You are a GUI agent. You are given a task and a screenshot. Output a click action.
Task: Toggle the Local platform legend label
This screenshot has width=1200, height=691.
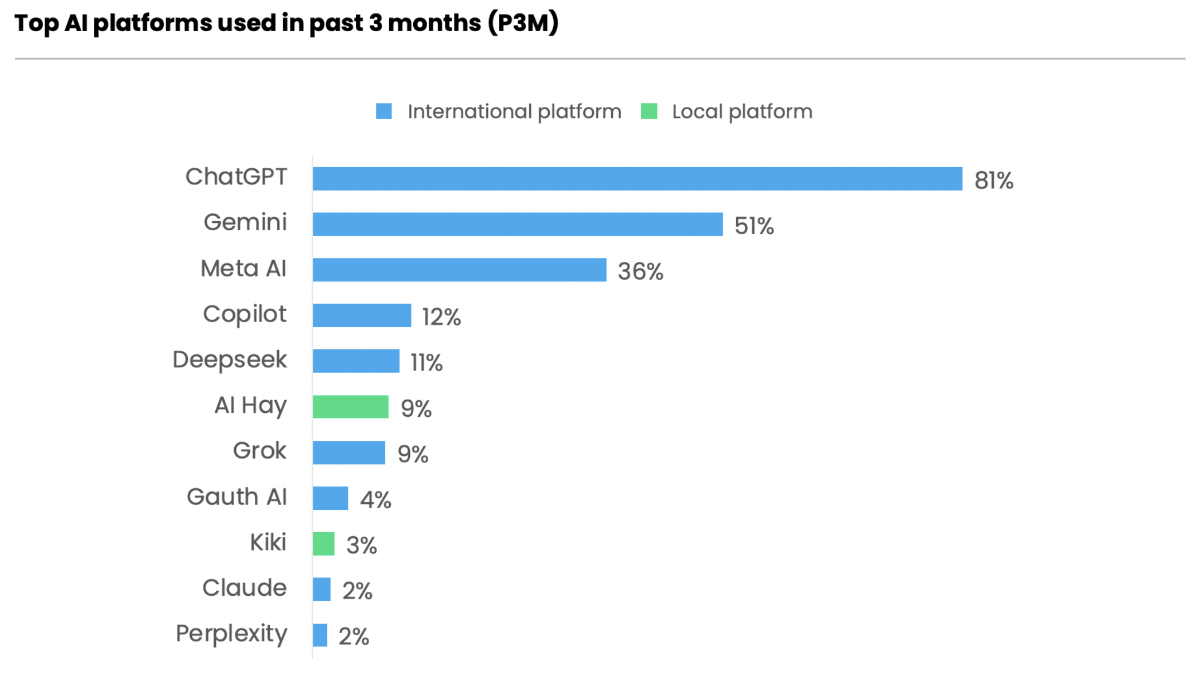pyautogui.click(x=742, y=112)
